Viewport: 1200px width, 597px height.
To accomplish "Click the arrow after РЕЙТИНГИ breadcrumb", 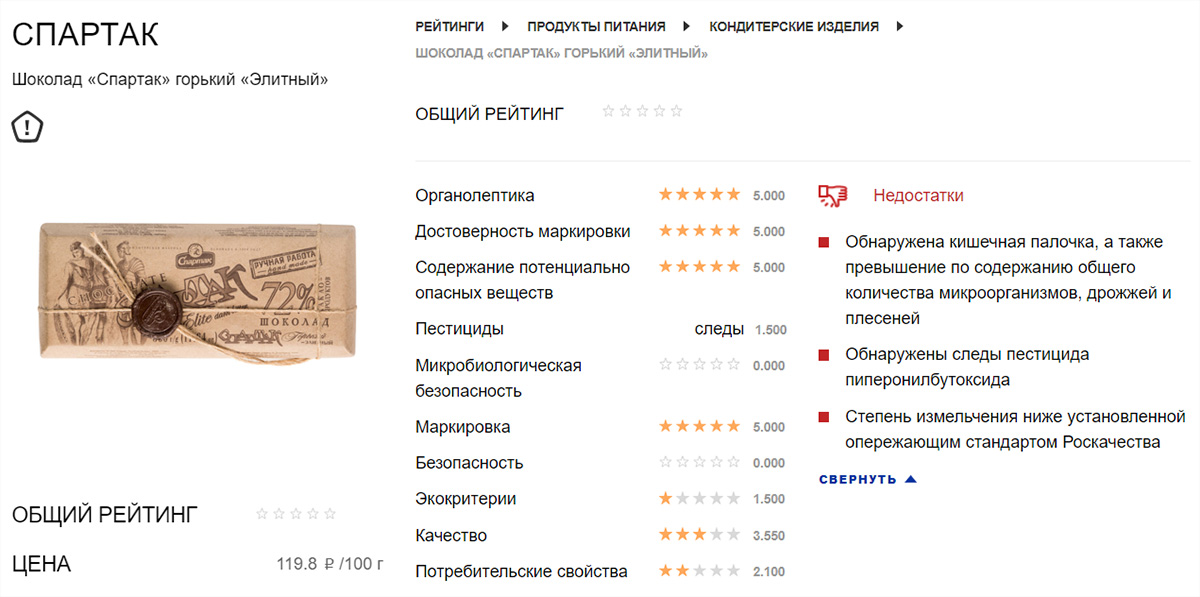I will click(x=505, y=26).
